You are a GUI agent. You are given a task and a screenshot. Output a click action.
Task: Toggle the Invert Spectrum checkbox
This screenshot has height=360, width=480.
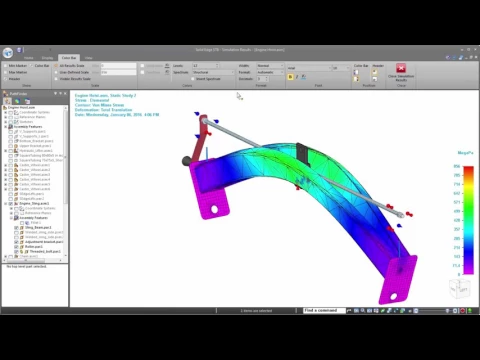[193, 79]
